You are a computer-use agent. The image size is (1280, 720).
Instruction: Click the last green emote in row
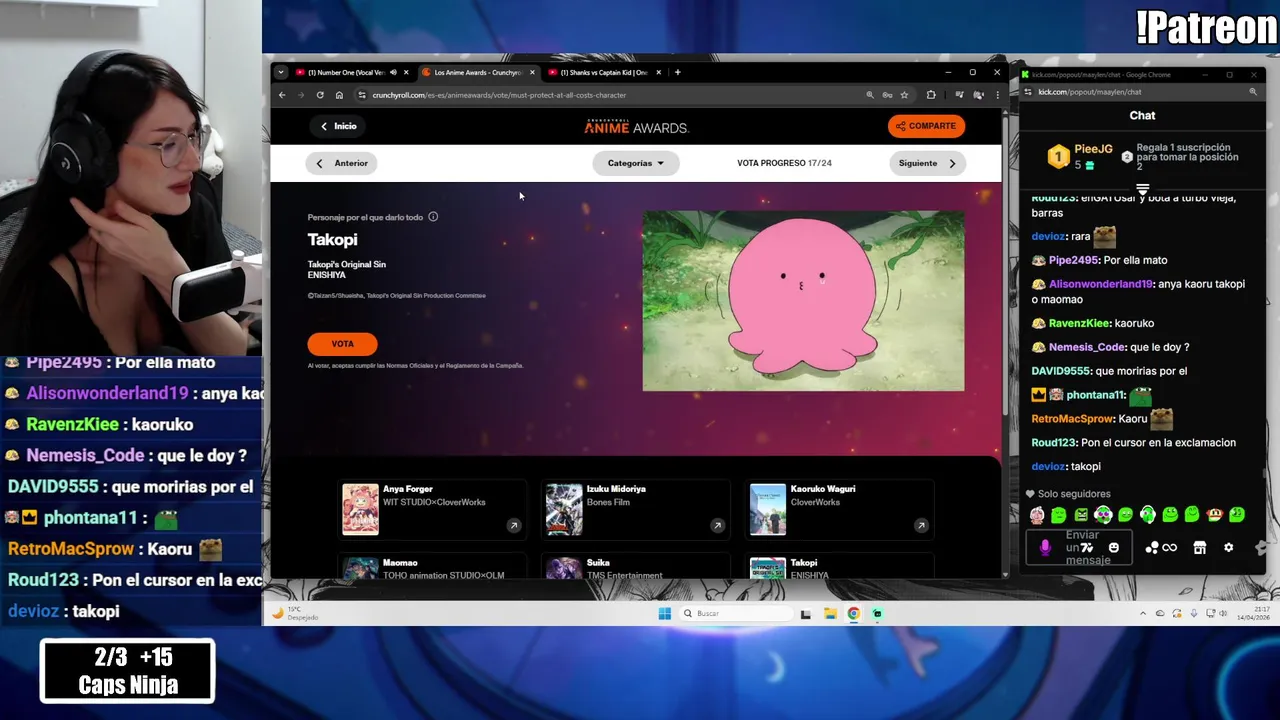(x=1237, y=515)
